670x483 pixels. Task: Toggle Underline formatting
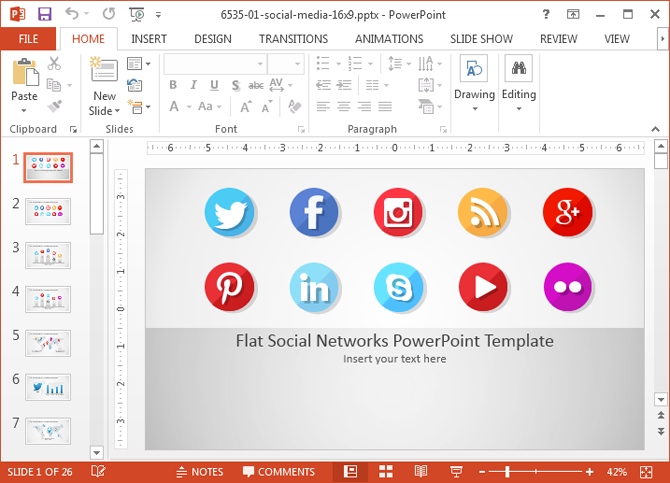click(x=215, y=85)
